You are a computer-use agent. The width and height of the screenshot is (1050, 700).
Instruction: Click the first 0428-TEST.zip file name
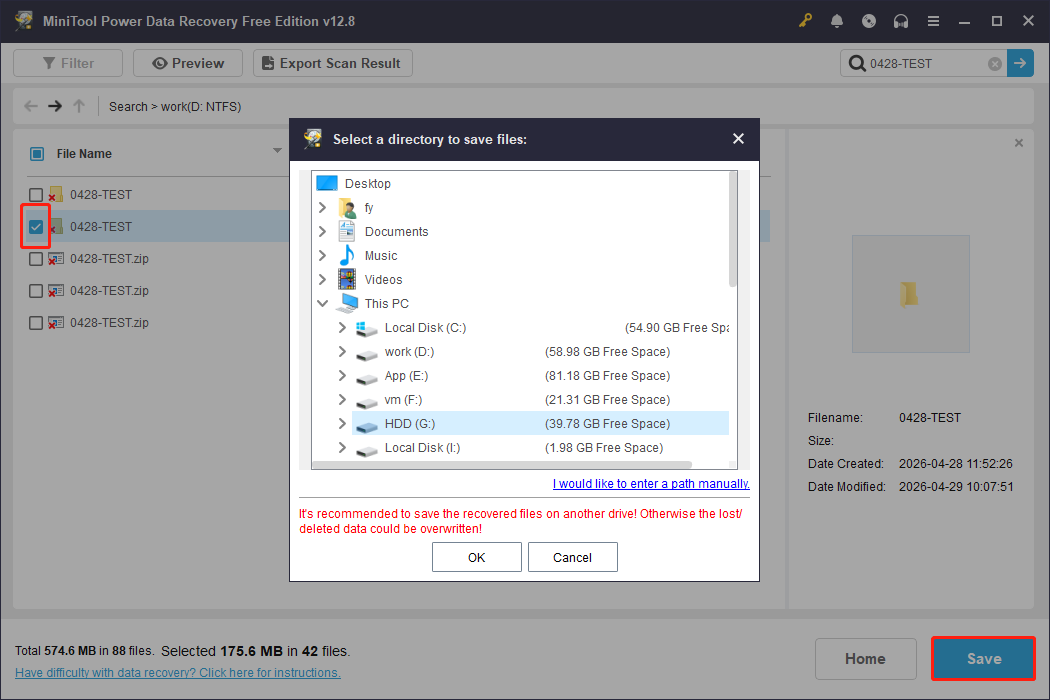[109, 259]
